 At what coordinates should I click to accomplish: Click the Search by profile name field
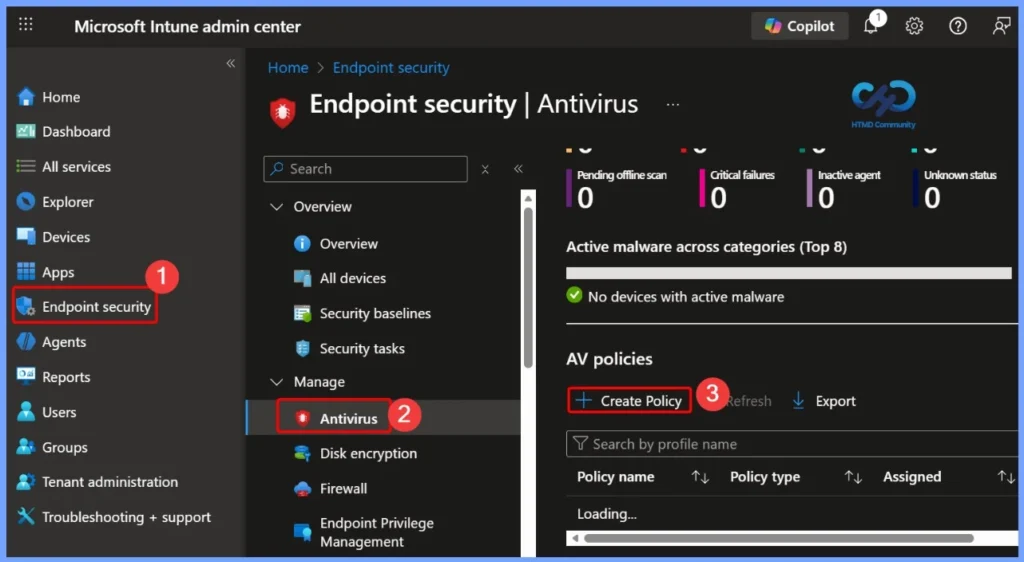click(x=792, y=444)
